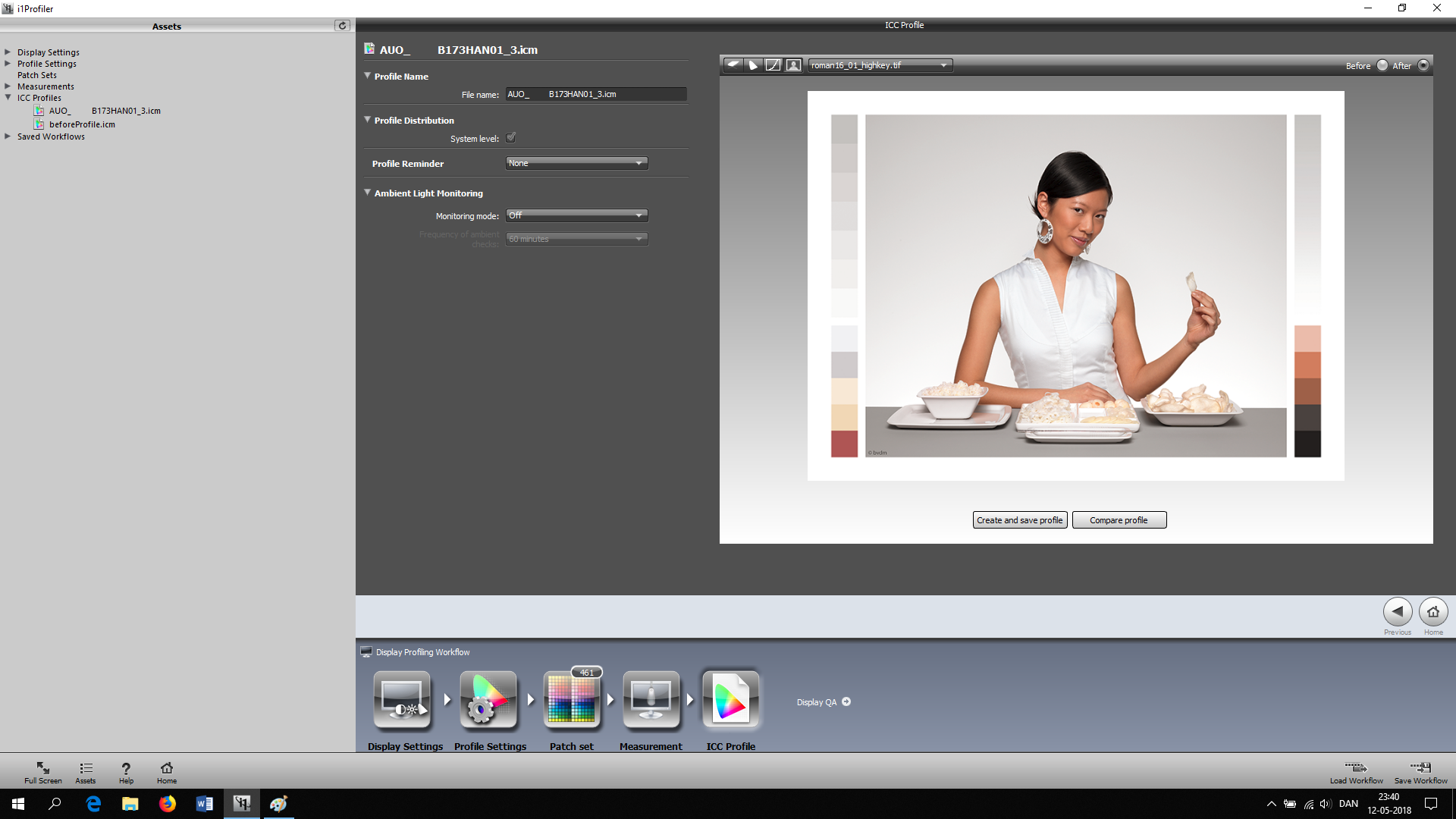Open the Display Settings workflow step icon
1456x819 pixels.
pyautogui.click(x=403, y=698)
